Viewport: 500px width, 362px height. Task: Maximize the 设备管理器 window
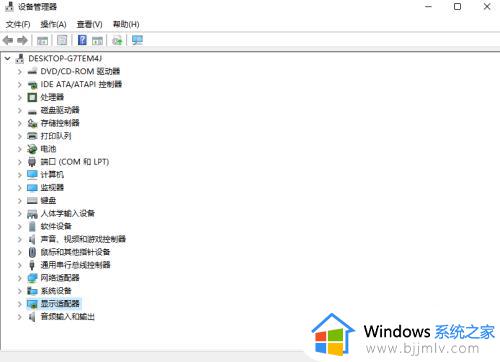pos(458,7)
